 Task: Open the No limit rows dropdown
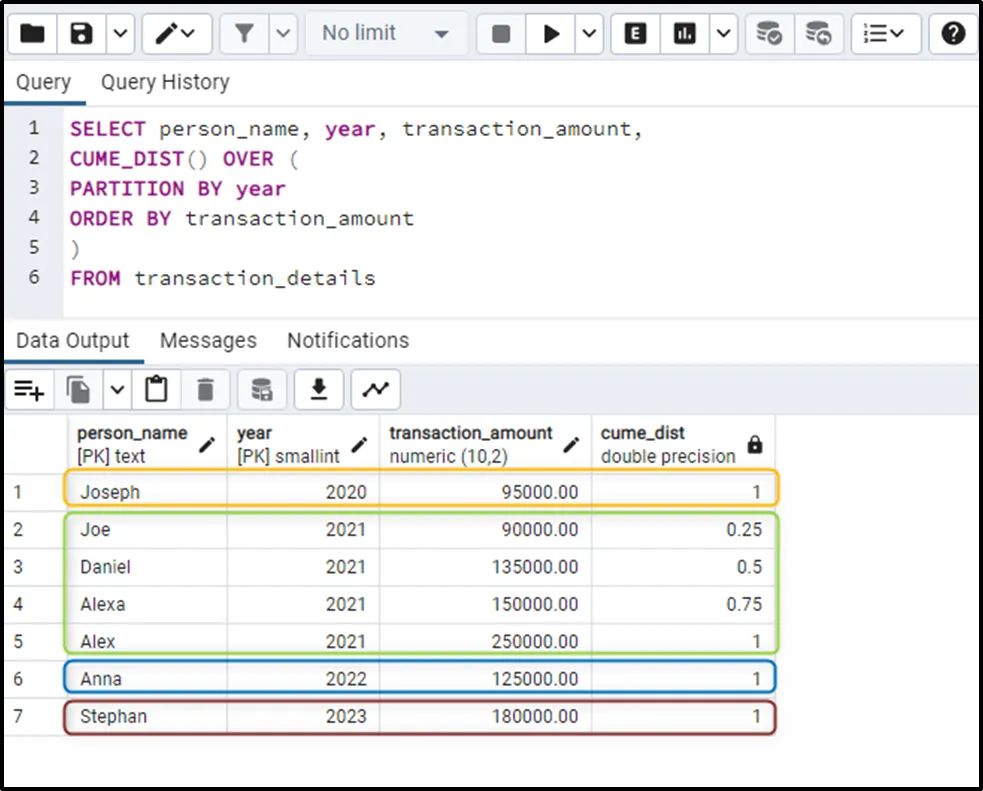[385, 34]
